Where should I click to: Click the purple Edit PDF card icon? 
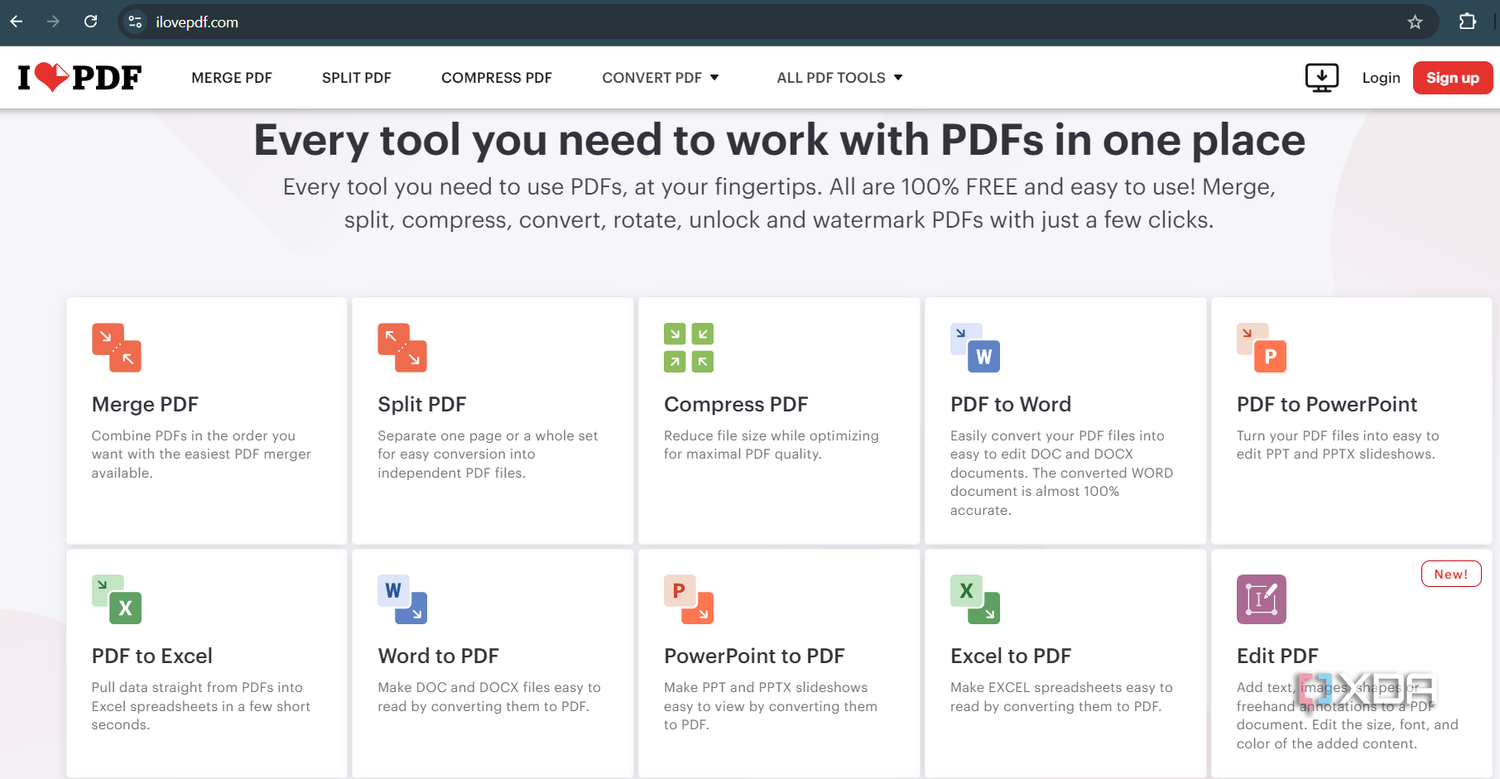click(1261, 599)
